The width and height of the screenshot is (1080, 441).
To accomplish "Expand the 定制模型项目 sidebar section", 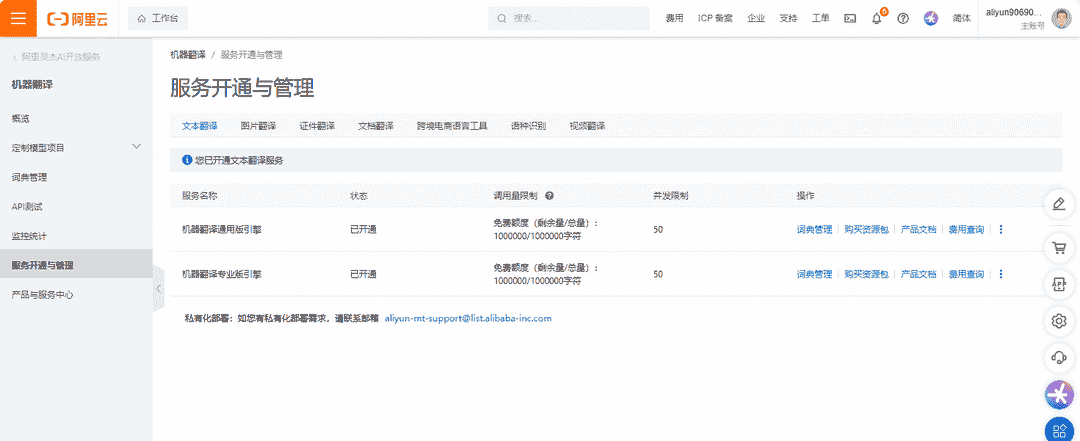I will pyautogui.click(x=137, y=147).
